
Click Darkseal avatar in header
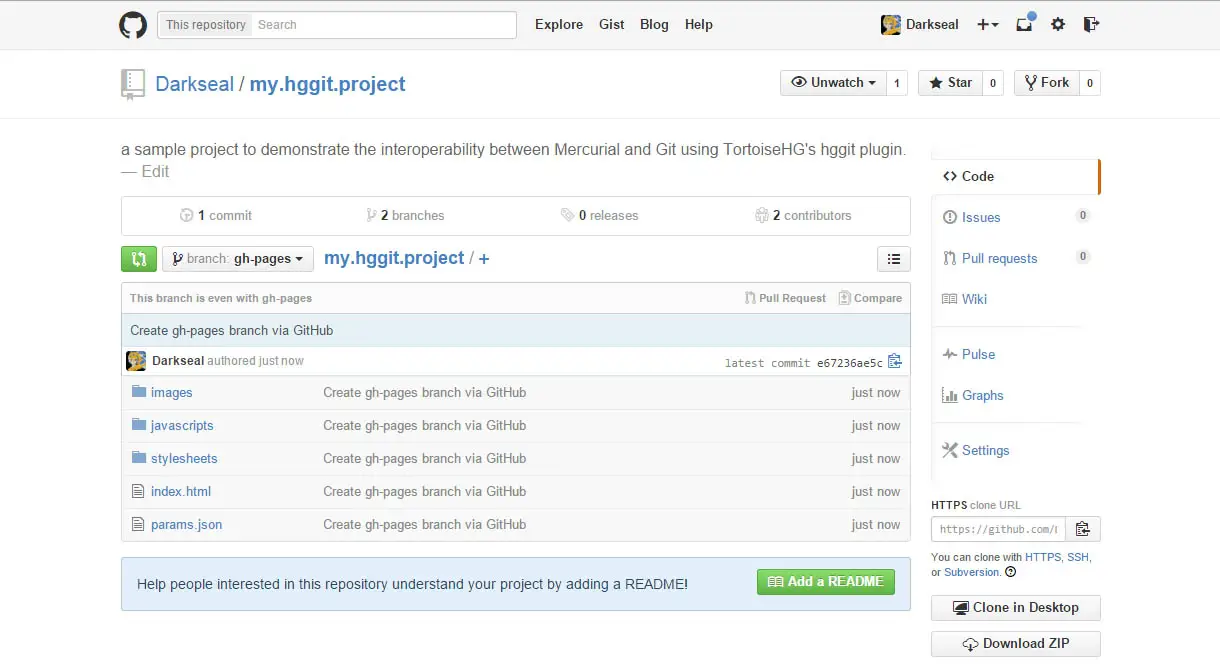pos(891,24)
